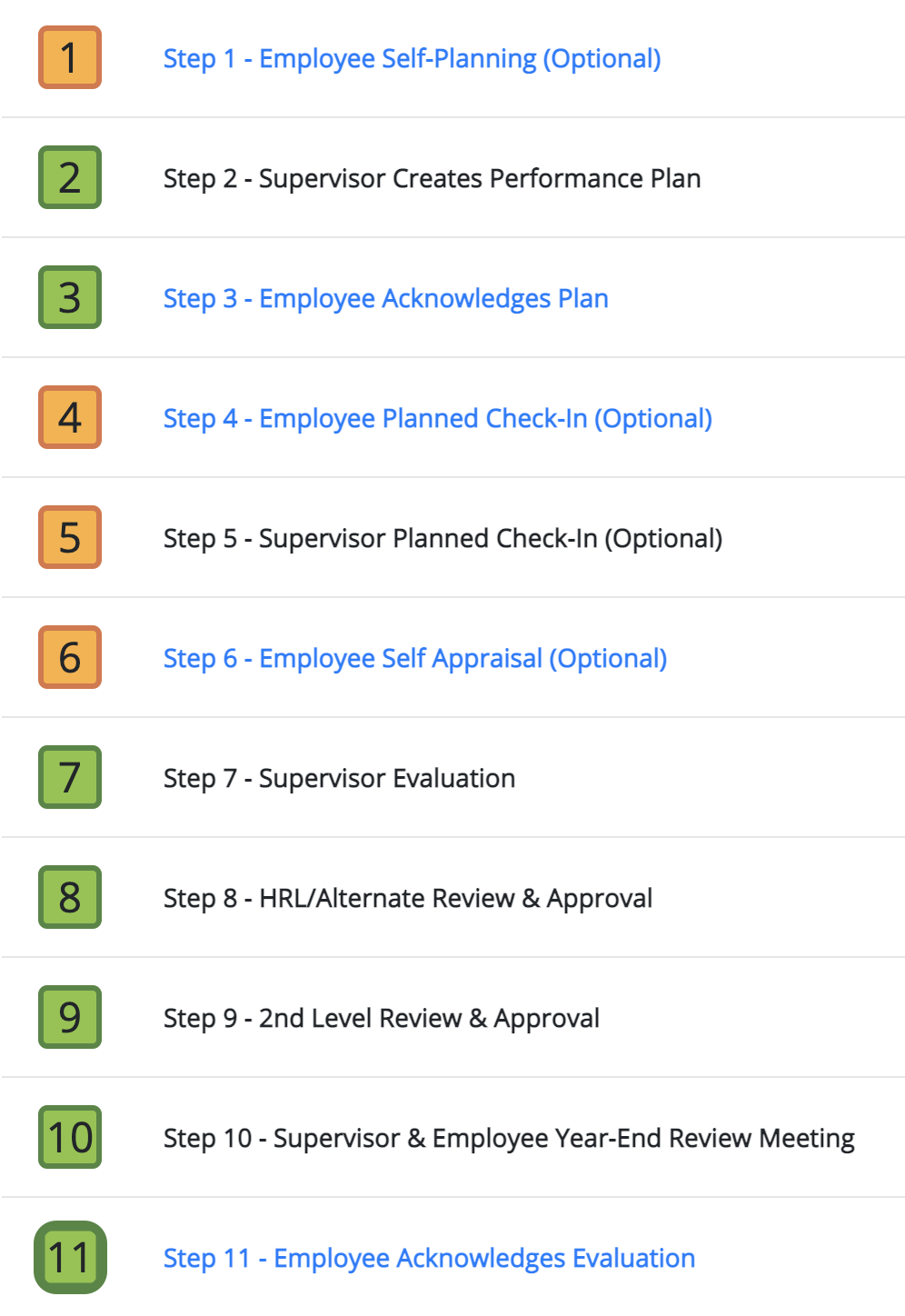Click Step 2 Supervisor Creates Performance Plan text

432,179
